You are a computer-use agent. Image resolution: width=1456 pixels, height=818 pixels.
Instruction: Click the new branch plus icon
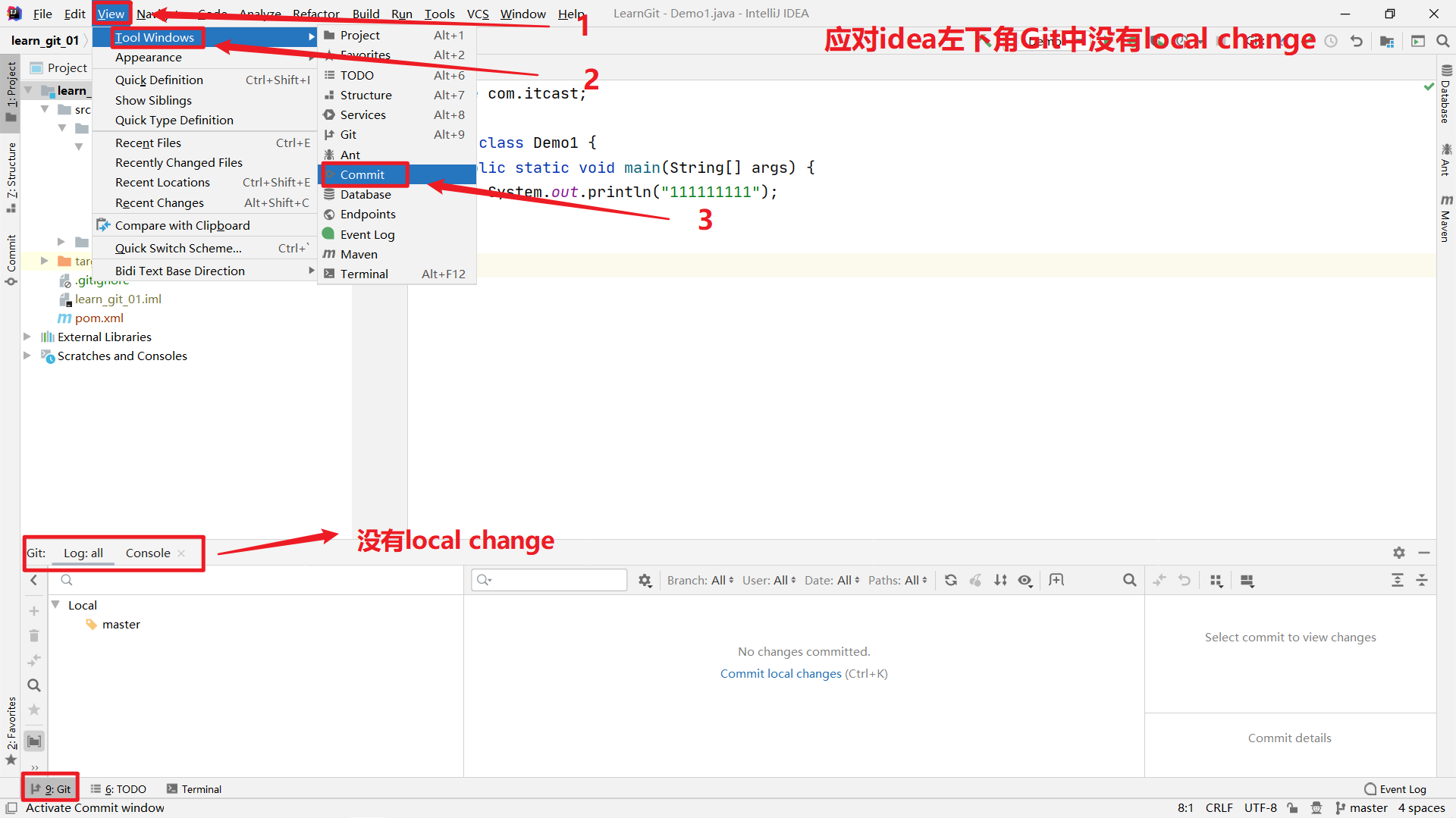click(x=34, y=611)
